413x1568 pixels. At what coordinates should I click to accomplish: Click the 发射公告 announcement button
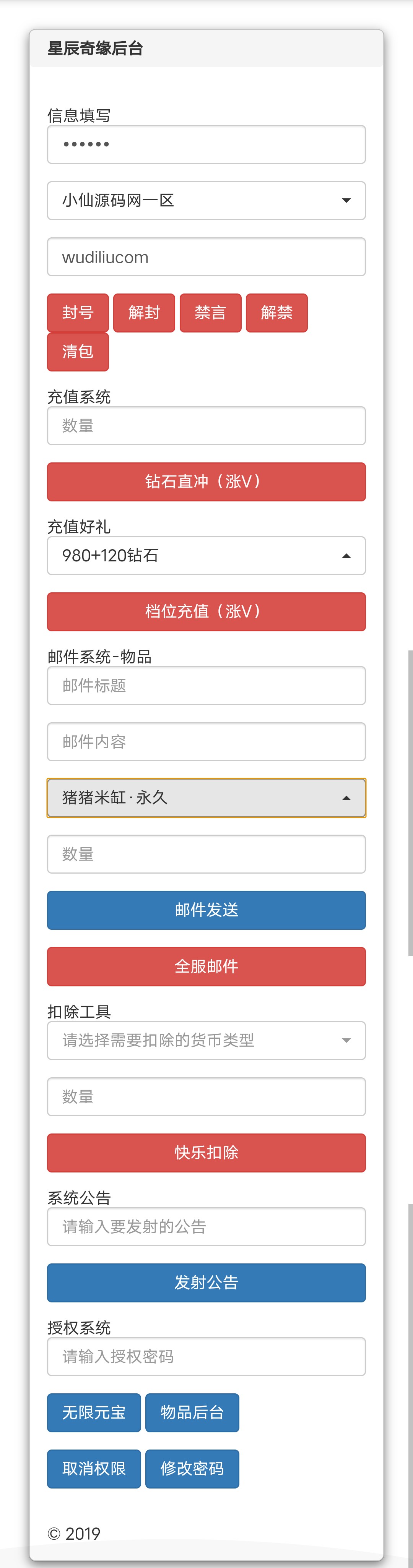point(206,1283)
